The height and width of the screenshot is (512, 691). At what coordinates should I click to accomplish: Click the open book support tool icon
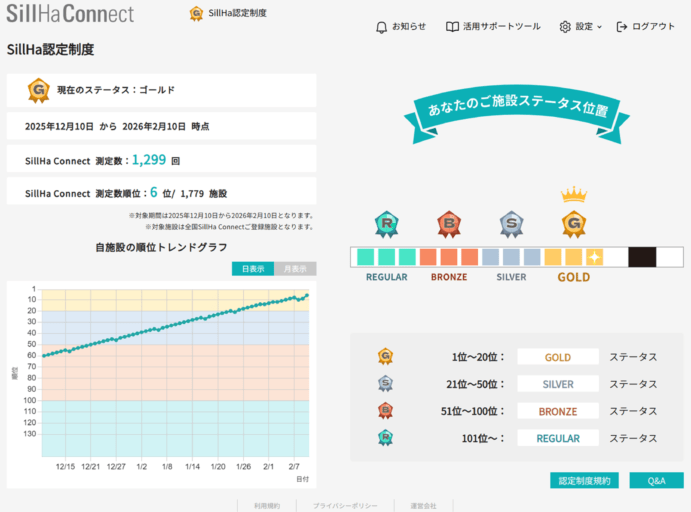tap(452, 27)
